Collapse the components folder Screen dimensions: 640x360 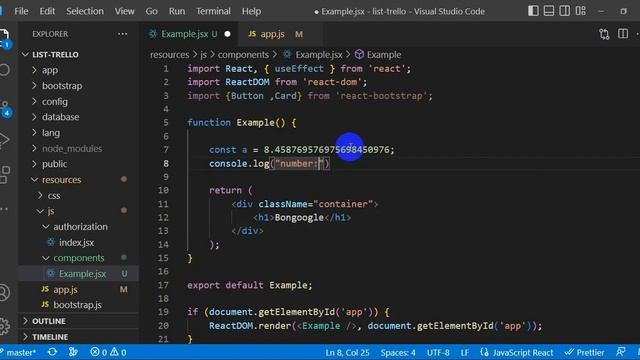point(78,258)
